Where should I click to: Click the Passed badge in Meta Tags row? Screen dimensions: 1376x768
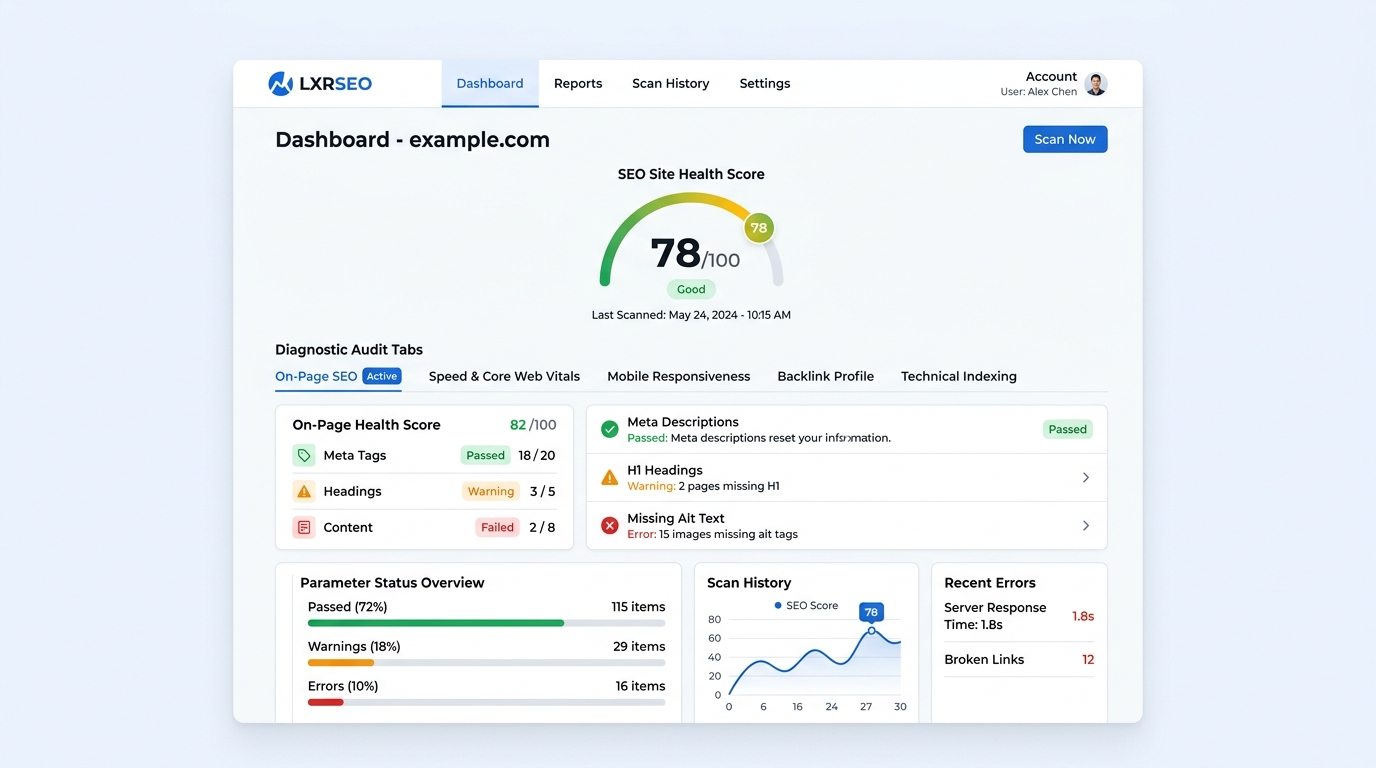(486, 455)
